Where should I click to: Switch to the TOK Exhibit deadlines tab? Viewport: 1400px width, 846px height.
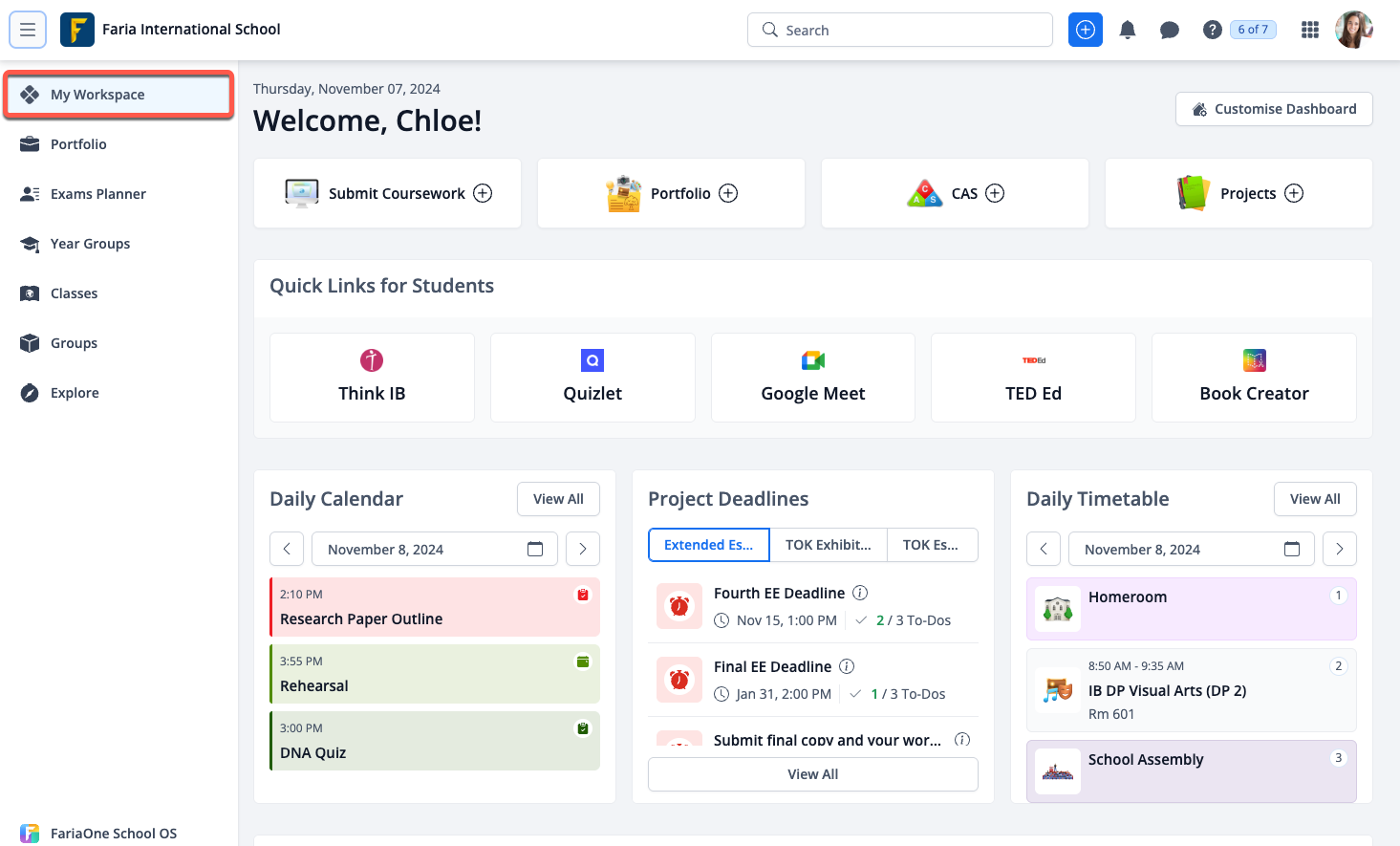tap(828, 545)
